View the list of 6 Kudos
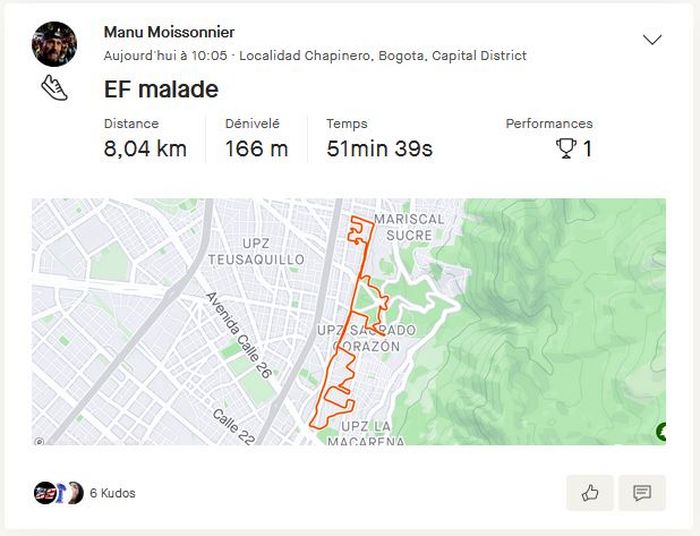Image resolution: width=700 pixels, height=536 pixels. pyautogui.click(x=113, y=493)
